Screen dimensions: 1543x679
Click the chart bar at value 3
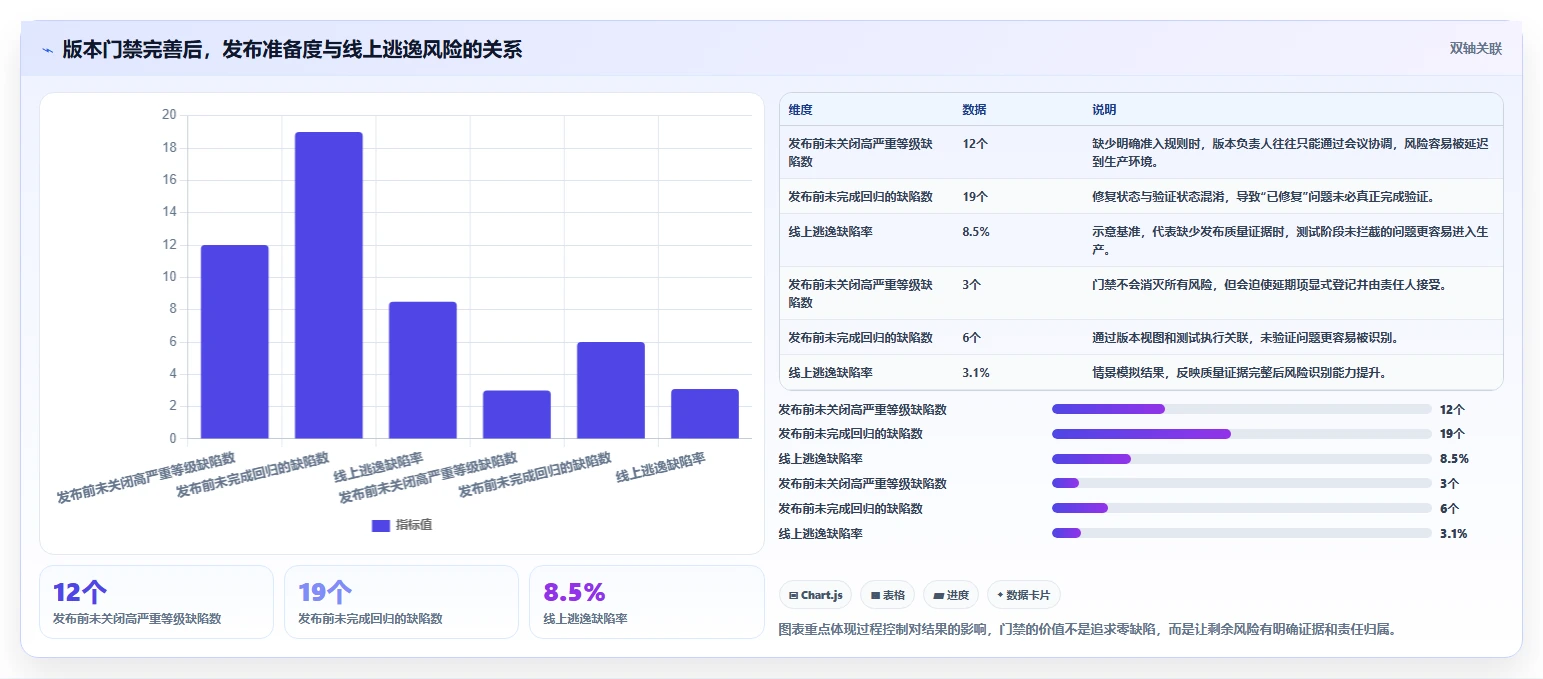click(516, 414)
